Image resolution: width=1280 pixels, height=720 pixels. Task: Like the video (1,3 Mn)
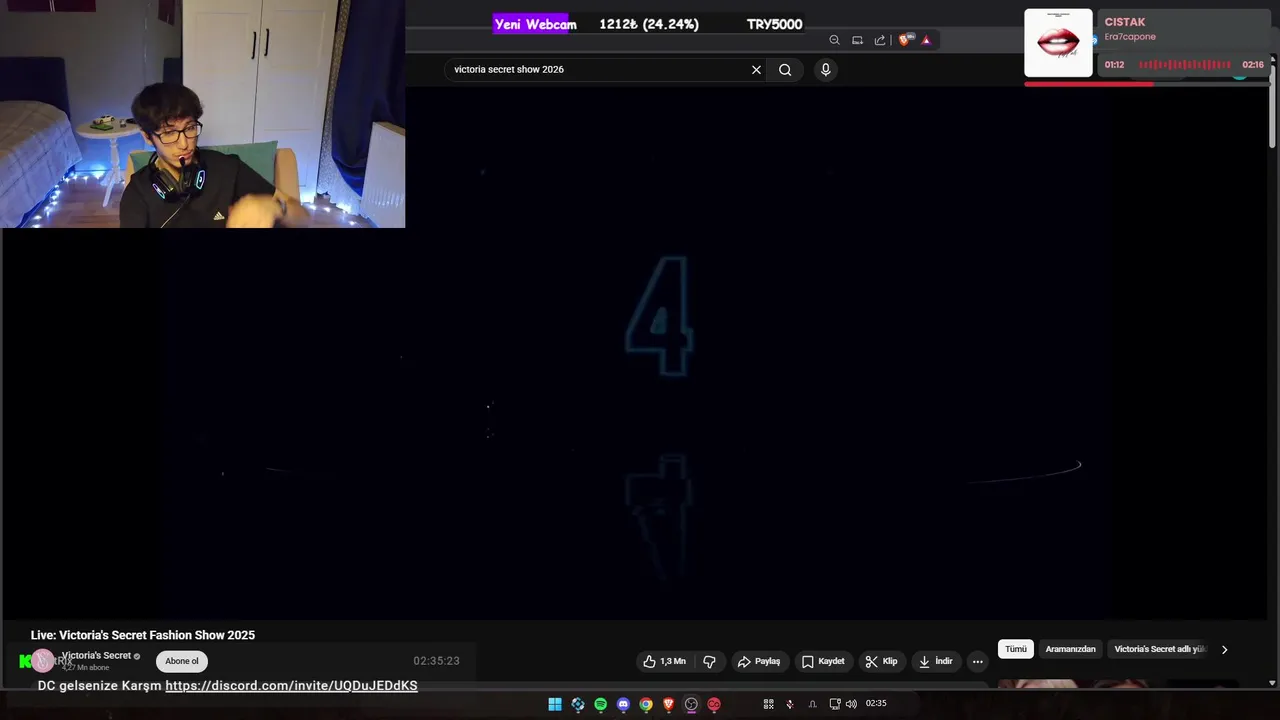664,661
